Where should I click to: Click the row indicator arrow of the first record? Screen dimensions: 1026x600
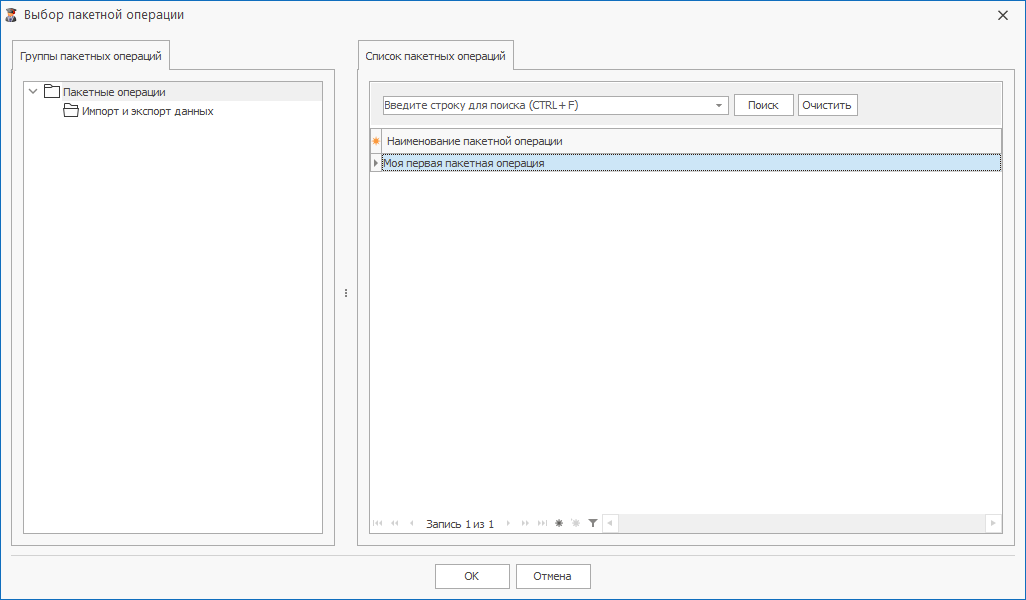pos(376,163)
